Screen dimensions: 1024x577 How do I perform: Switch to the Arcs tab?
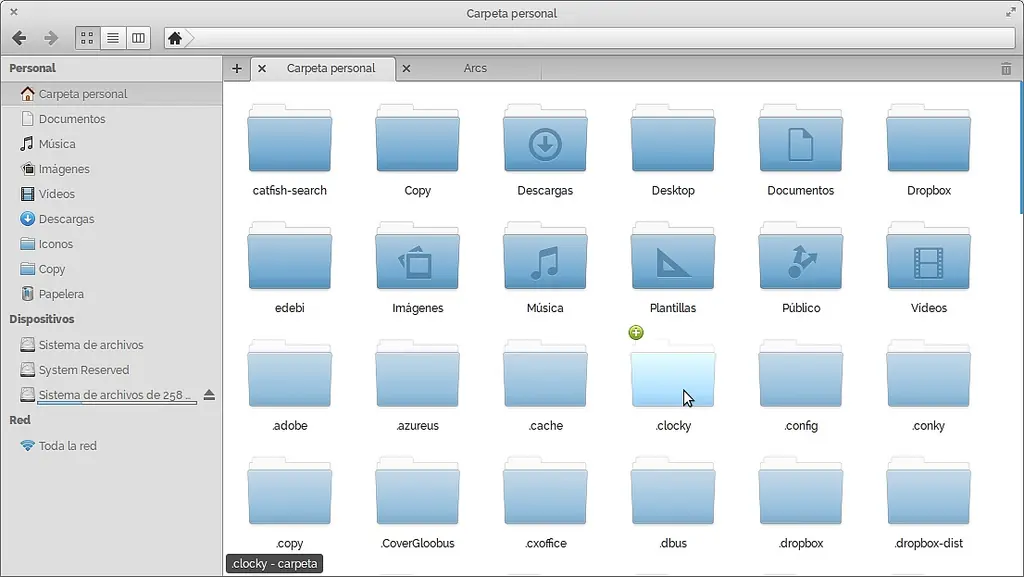[x=475, y=69]
